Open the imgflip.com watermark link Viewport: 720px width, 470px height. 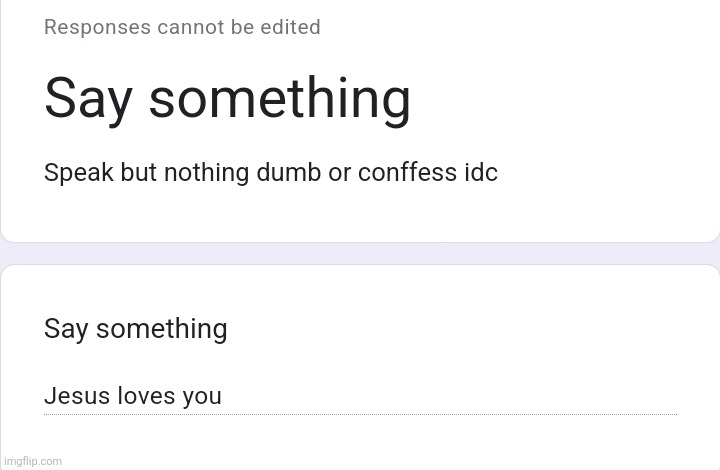coord(33,461)
